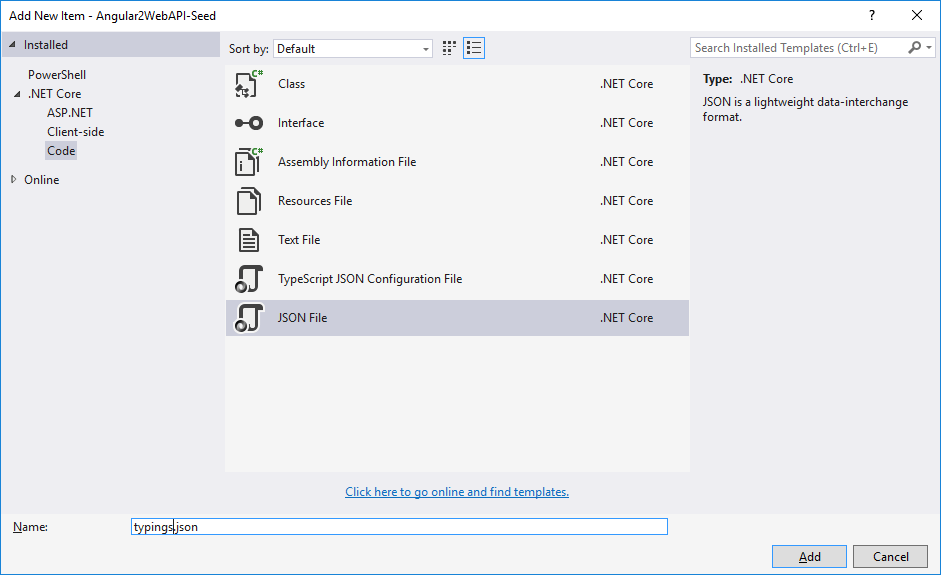Select the PowerShell category
The height and width of the screenshot is (575, 941).
57,74
